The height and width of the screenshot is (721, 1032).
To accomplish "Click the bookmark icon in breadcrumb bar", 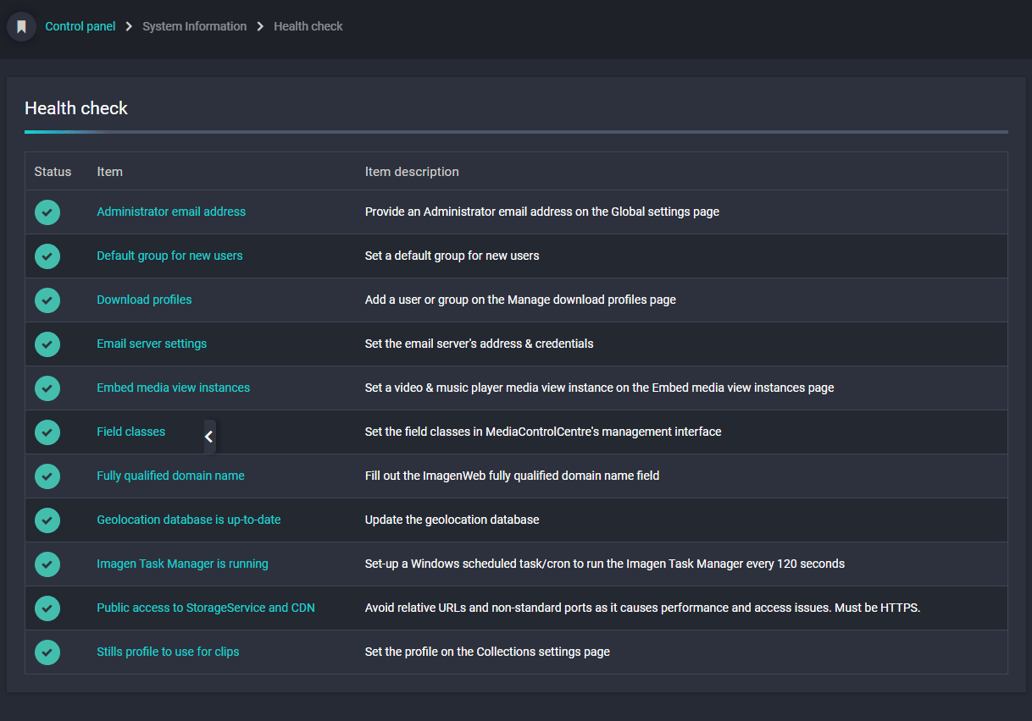I will (21, 26).
